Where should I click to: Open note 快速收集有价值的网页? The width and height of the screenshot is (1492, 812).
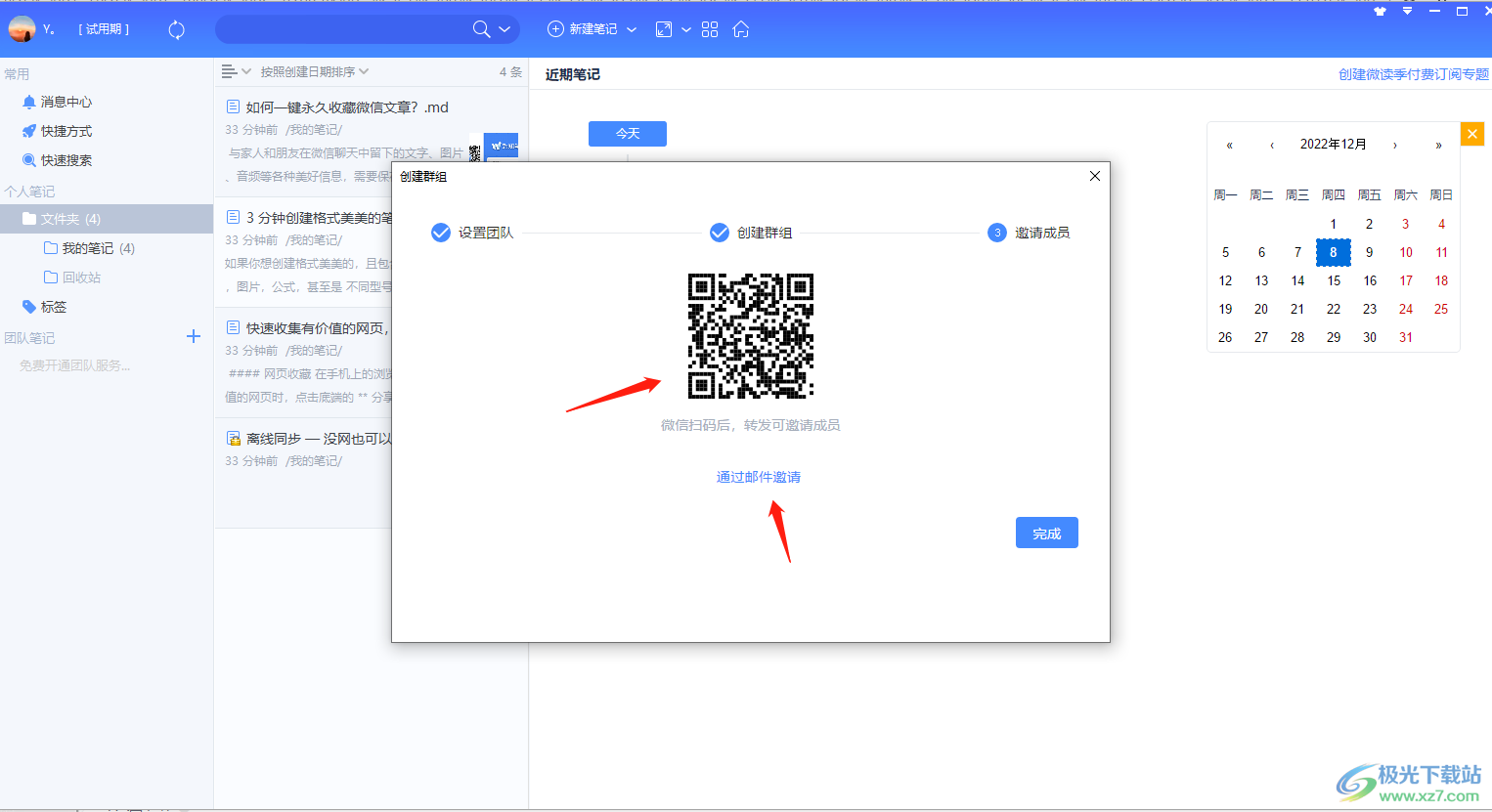coord(318,328)
